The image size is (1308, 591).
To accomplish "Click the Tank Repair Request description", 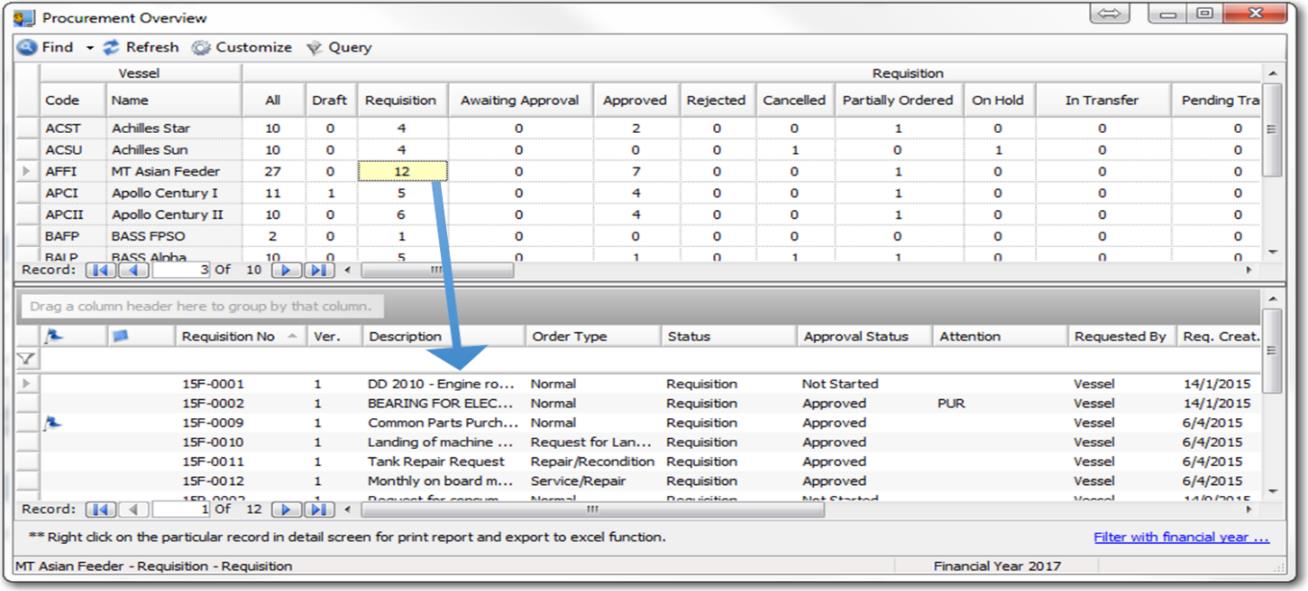I will 436,462.
